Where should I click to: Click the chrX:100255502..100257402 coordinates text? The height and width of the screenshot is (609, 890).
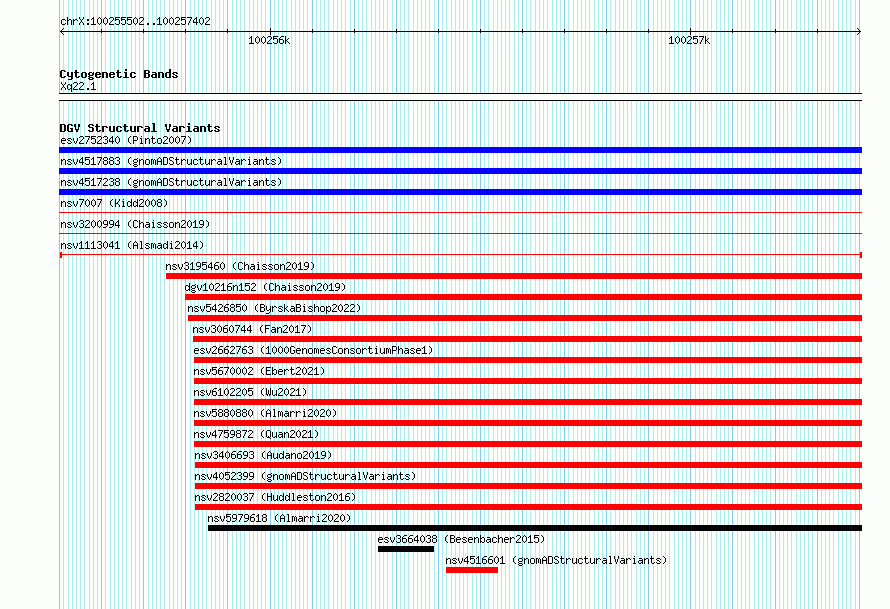pyautogui.click(x=135, y=21)
